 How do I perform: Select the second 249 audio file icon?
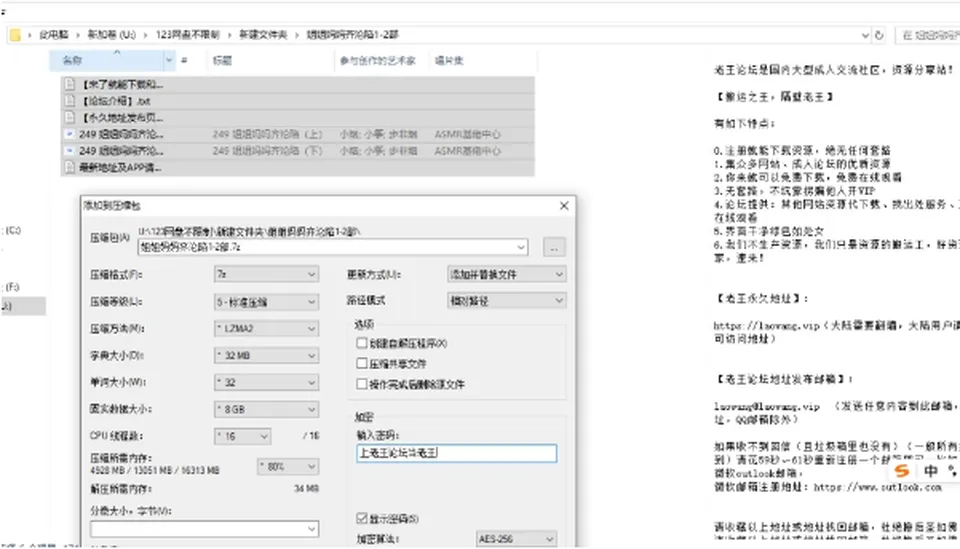[x=70, y=151]
